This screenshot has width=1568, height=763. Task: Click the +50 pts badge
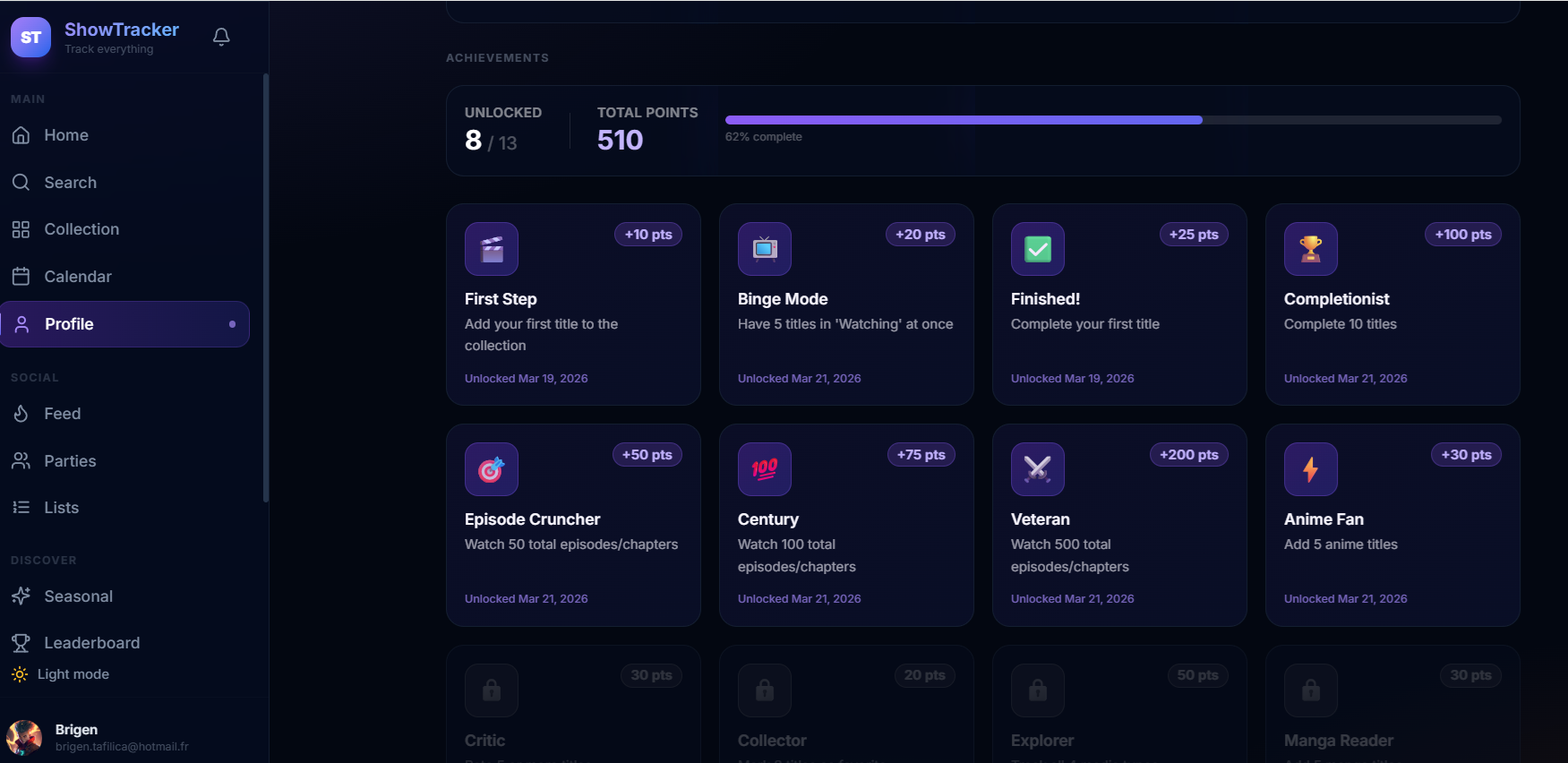(647, 455)
